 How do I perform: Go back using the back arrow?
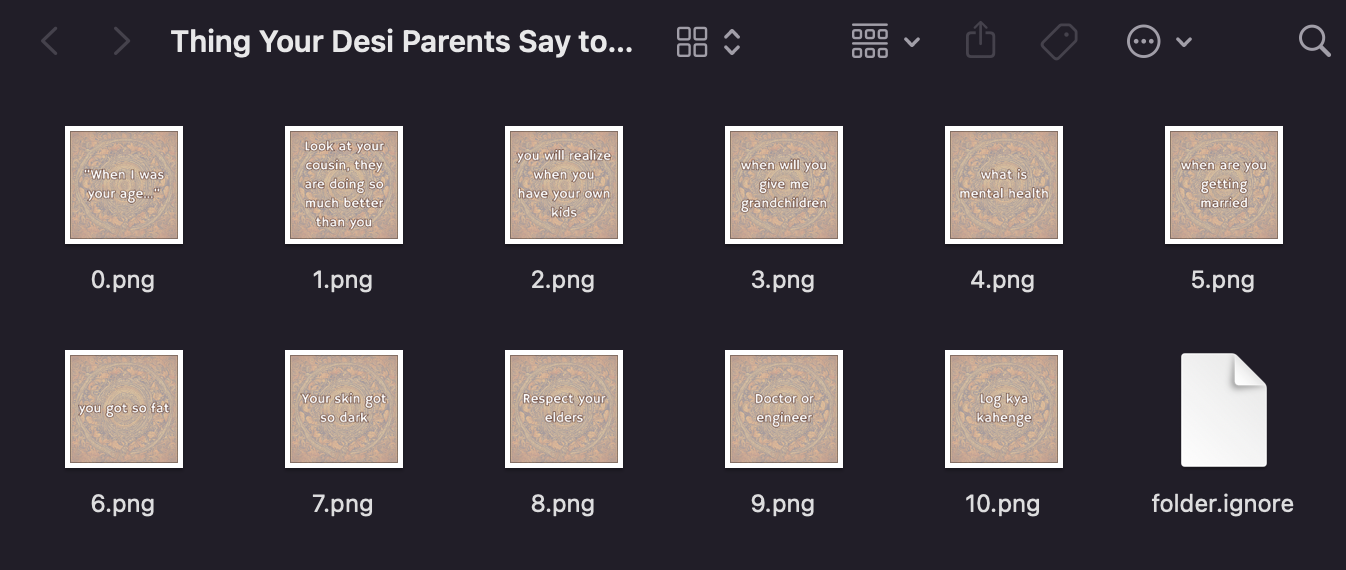point(49,41)
